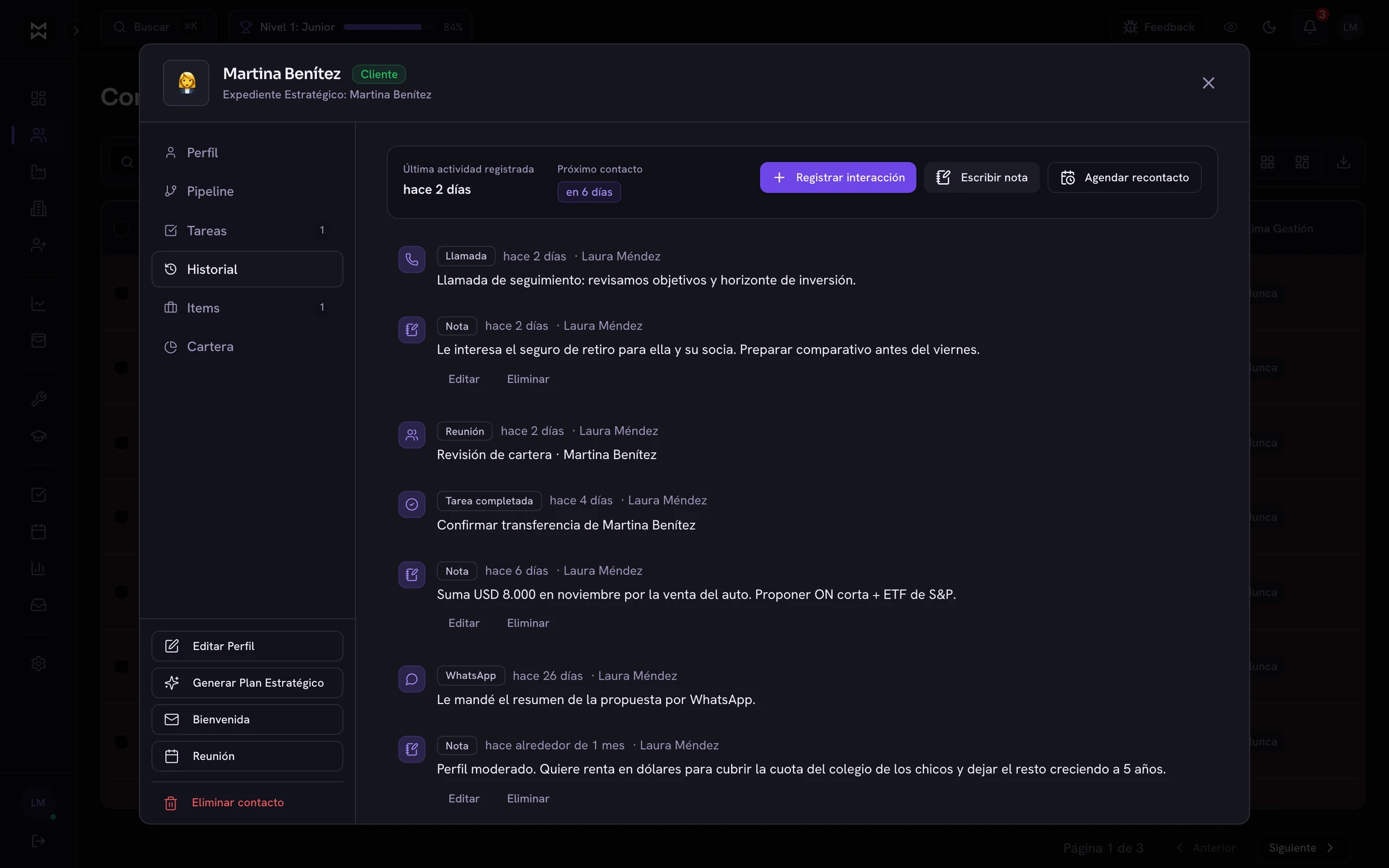The width and height of the screenshot is (1389, 868).
Task: Click the Tarea completada check icon
Action: tap(412, 505)
